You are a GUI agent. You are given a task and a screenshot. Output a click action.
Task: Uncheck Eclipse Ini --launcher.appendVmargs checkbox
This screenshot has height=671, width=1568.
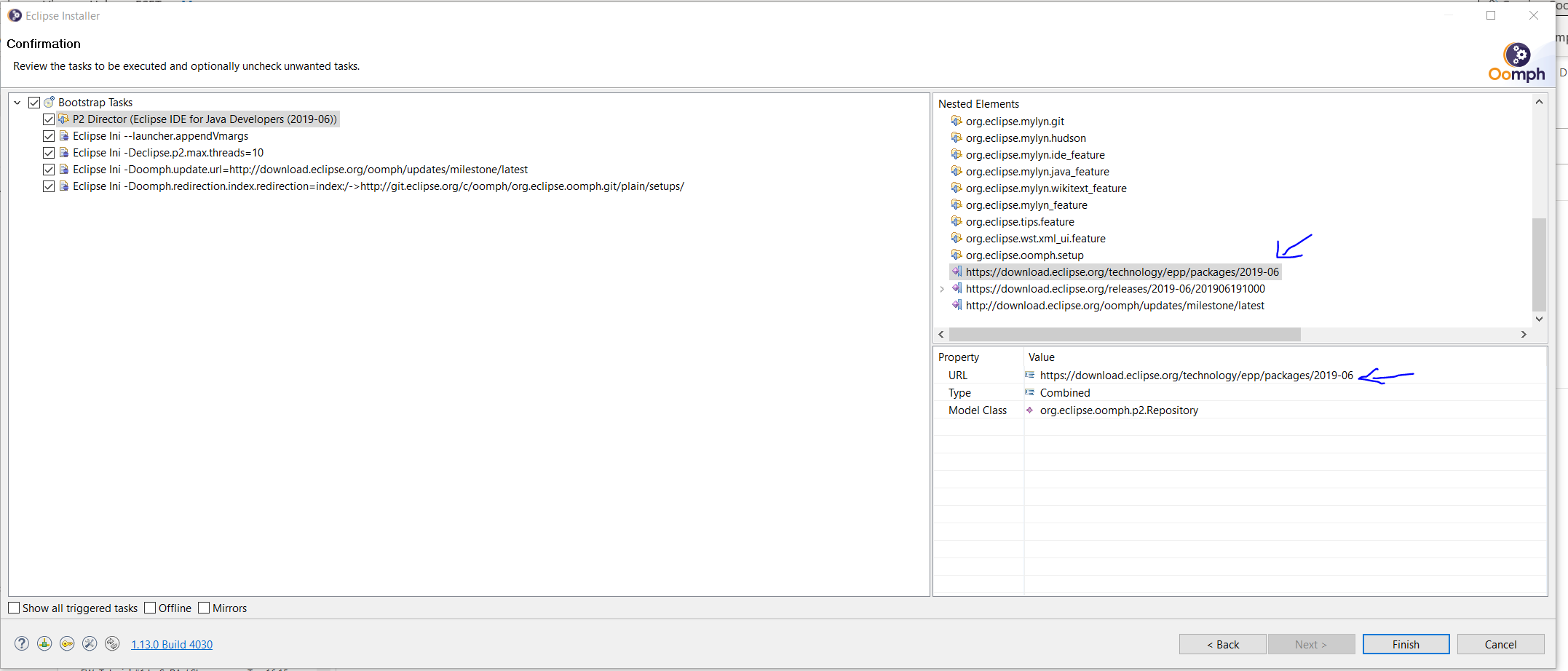(49, 136)
